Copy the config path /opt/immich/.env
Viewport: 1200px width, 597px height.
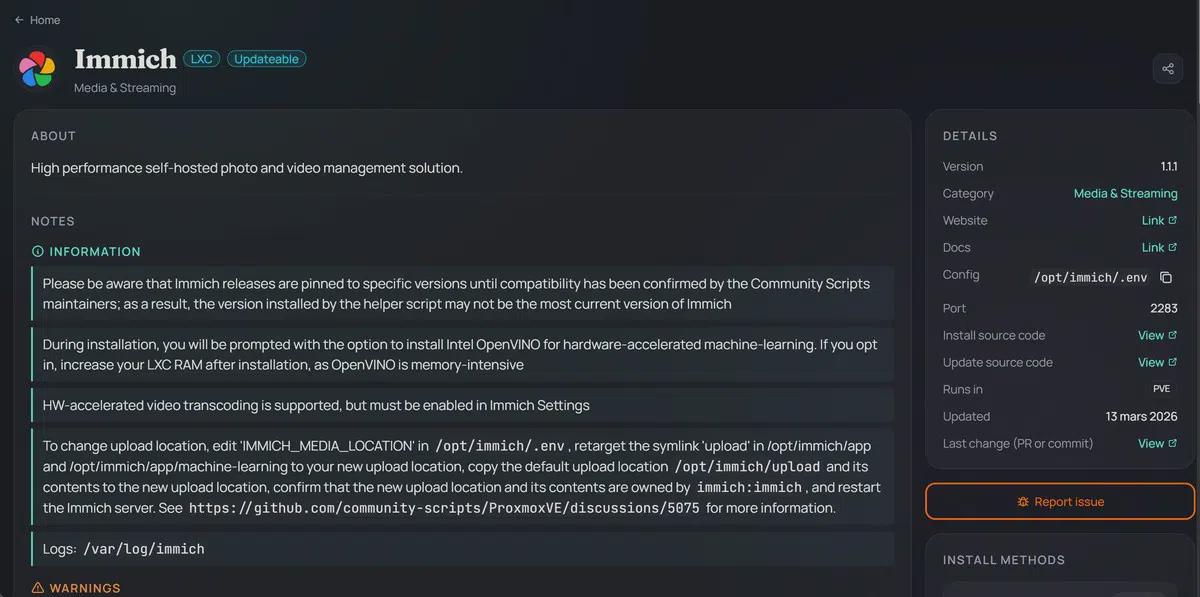coord(1166,277)
